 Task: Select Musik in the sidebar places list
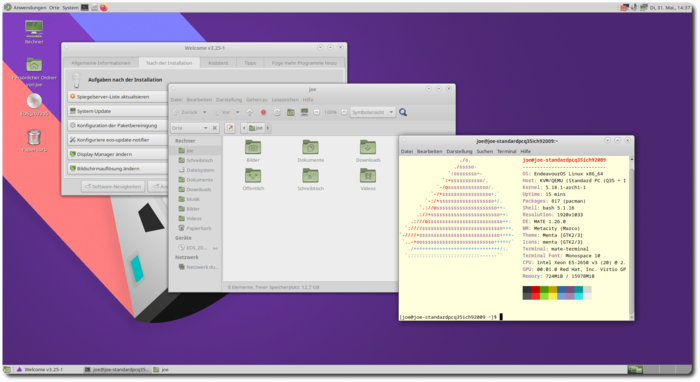[192, 199]
